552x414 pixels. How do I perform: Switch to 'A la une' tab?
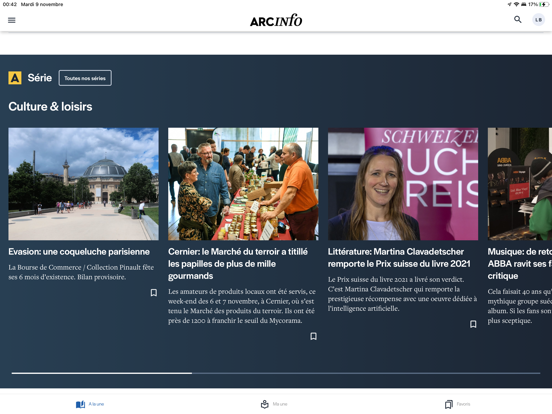coord(90,404)
